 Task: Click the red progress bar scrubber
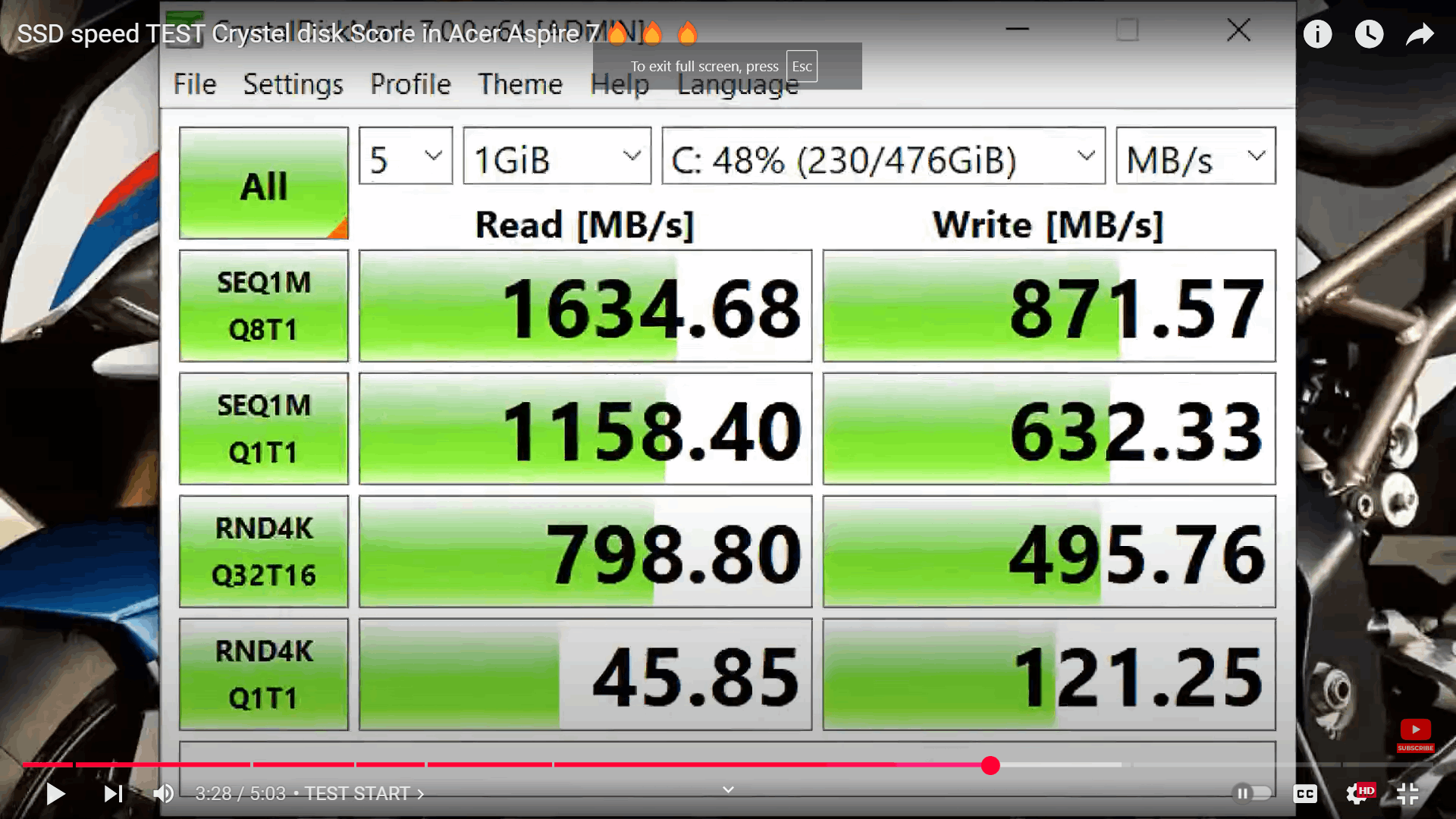click(x=990, y=765)
